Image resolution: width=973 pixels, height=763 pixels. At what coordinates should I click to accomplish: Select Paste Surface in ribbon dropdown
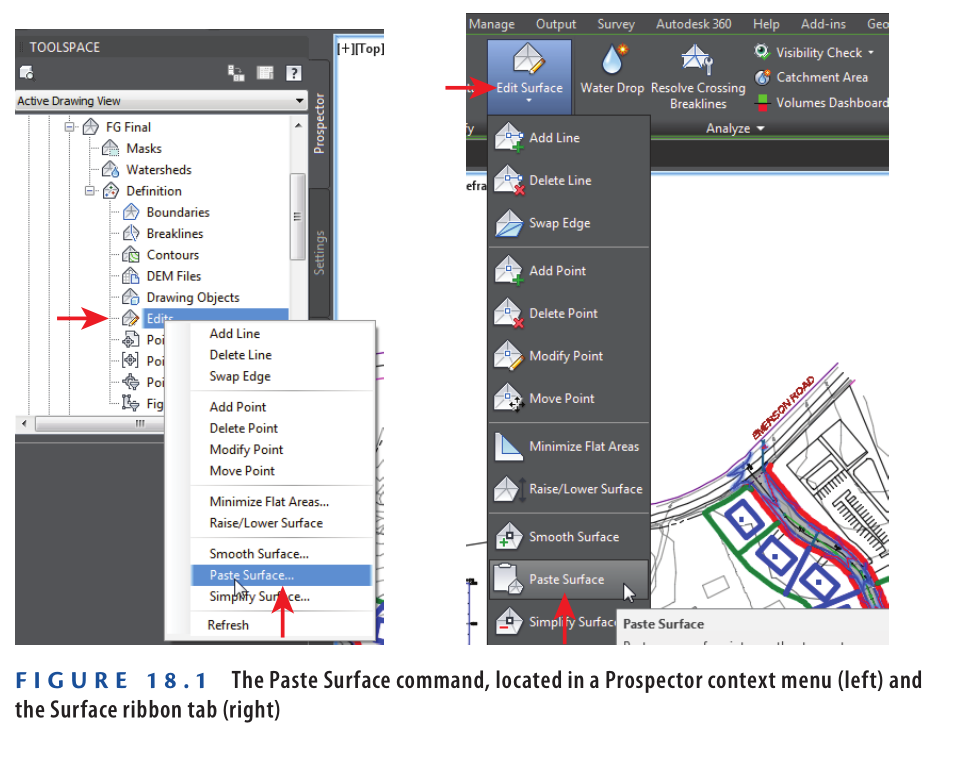(566, 580)
